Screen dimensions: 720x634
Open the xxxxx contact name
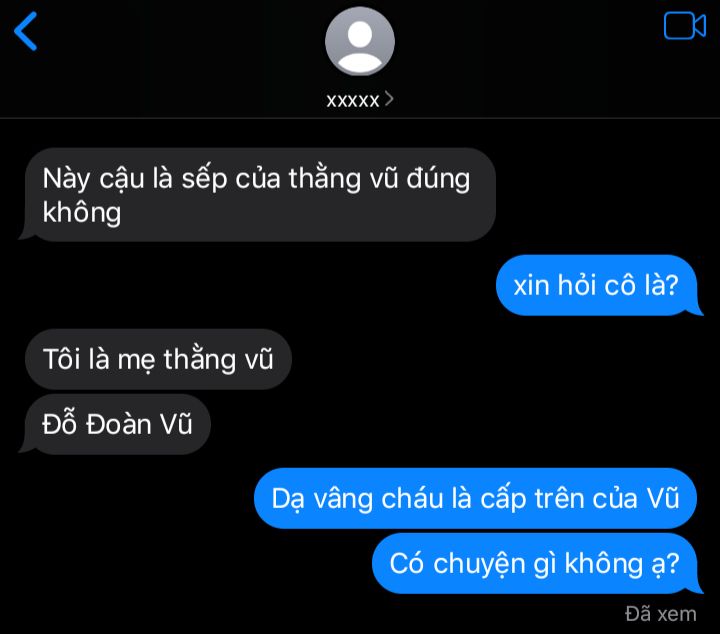coord(353,100)
